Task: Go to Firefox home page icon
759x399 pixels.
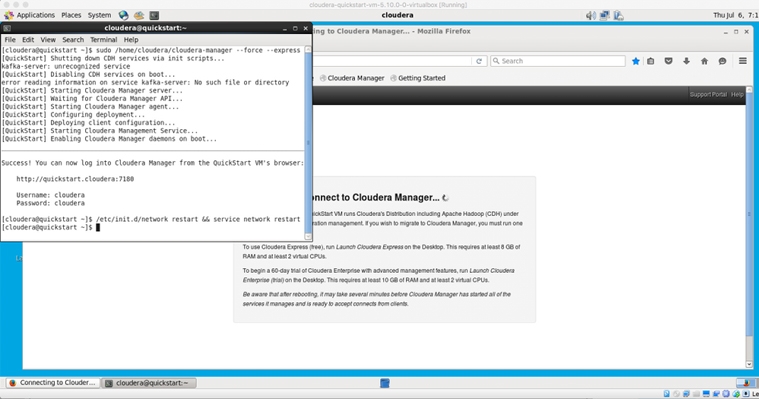Action: tap(704, 61)
